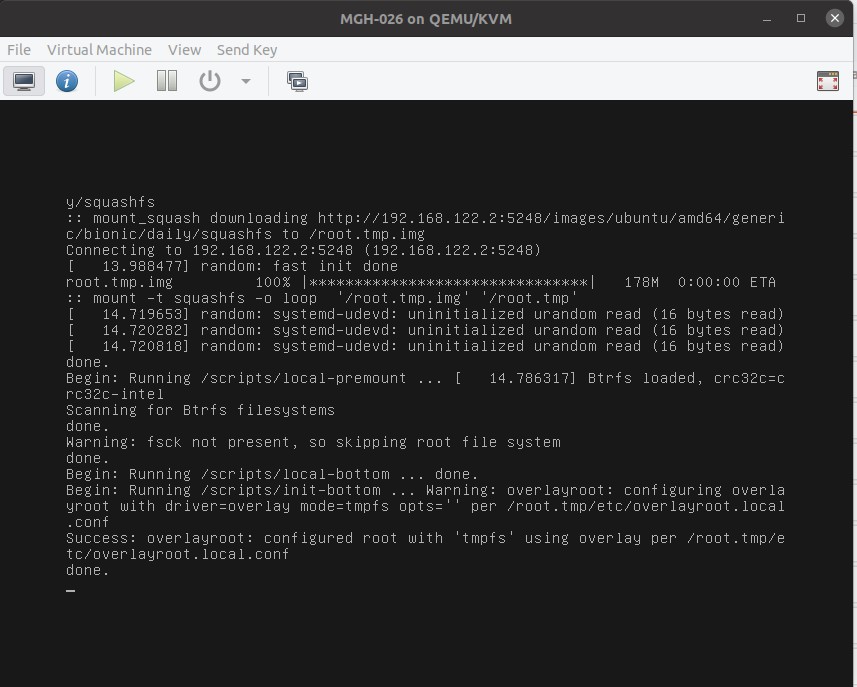Viewport: 857px width, 687px height.
Task: Open the VM snapshots manager
Action: (297, 81)
